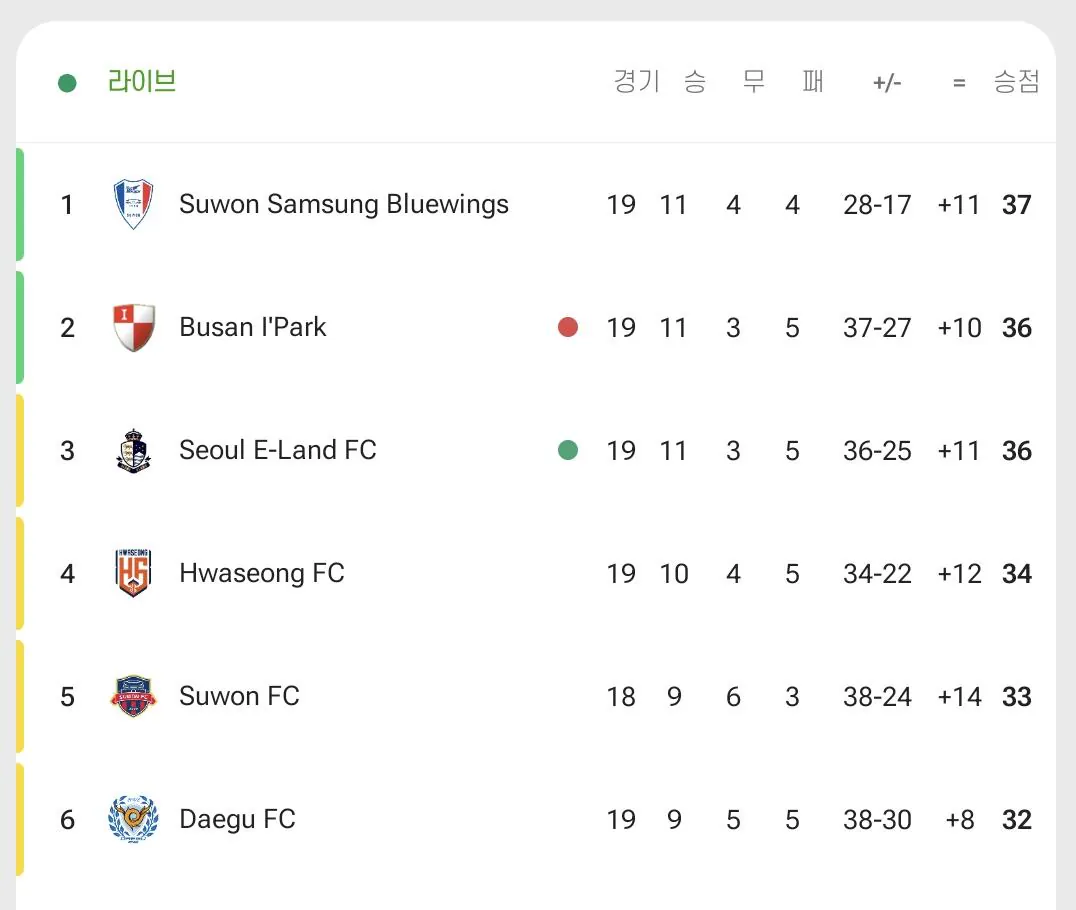Viewport: 1076px width, 910px height.
Task: Sort table by 승점 column
Action: [1016, 82]
